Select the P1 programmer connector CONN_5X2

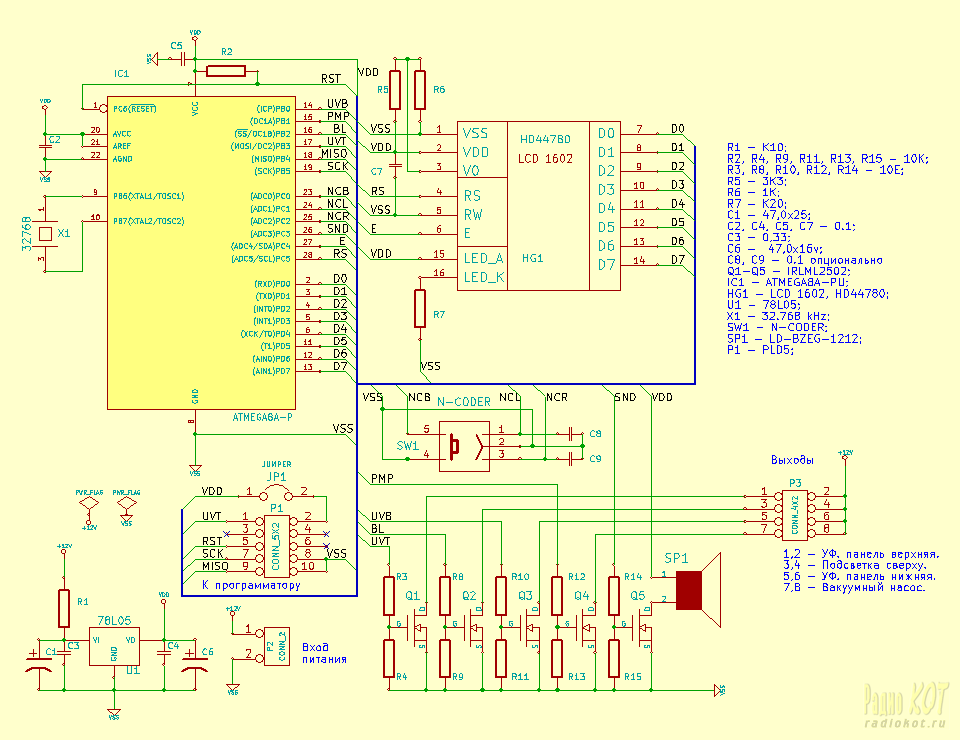tap(277, 546)
